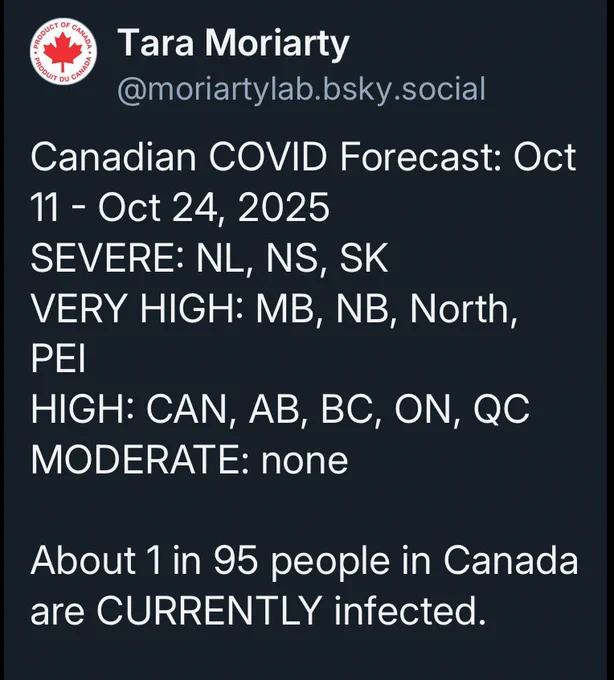
Task: Open Tara Moriarty's maple leaf profile avatar
Action: (x=63, y=51)
